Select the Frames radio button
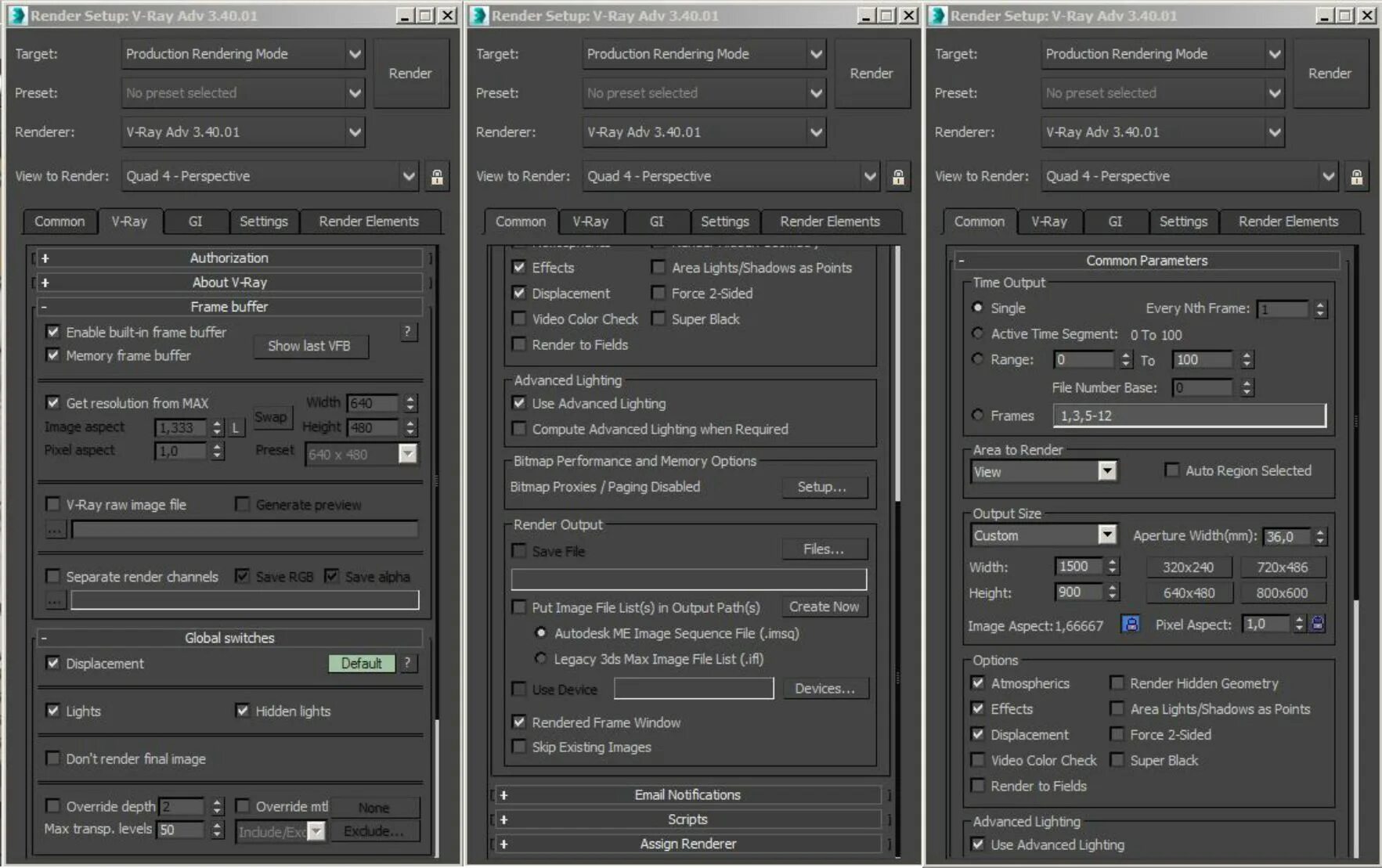1382x868 pixels. (x=977, y=415)
